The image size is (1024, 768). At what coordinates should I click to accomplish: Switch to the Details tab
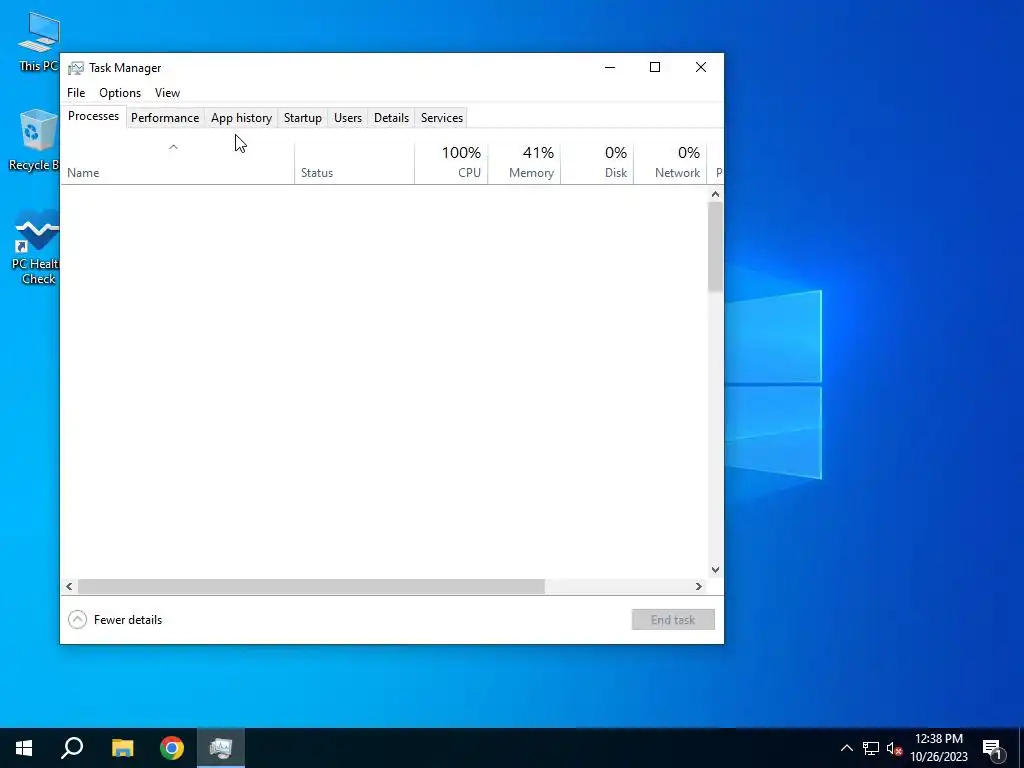[x=391, y=118]
